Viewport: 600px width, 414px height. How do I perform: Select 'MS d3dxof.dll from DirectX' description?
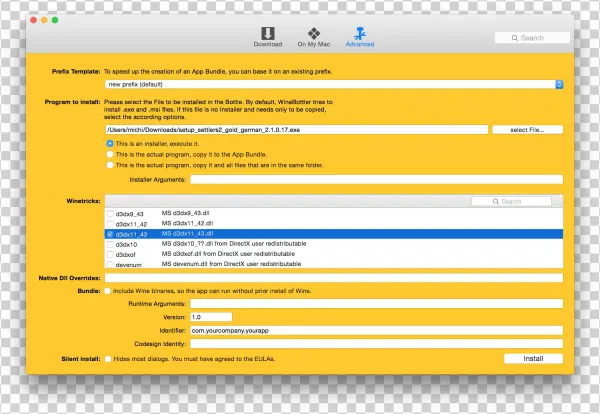[x=228, y=254]
